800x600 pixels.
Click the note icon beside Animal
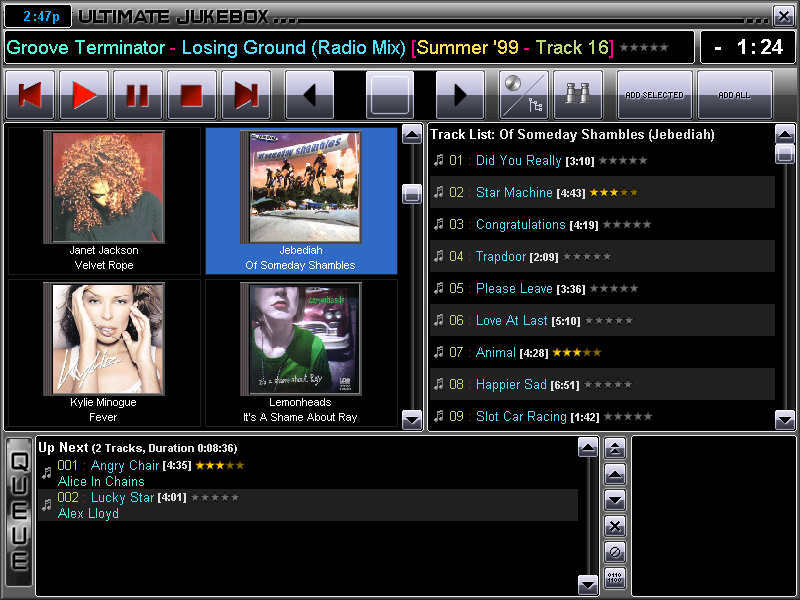[439, 353]
